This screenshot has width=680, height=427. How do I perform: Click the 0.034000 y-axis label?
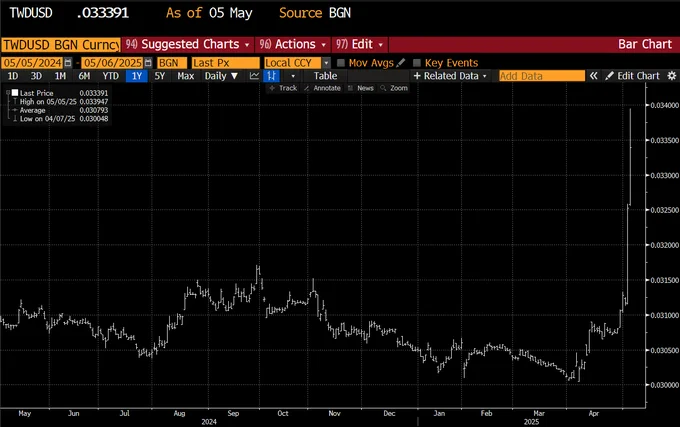point(664,105)
